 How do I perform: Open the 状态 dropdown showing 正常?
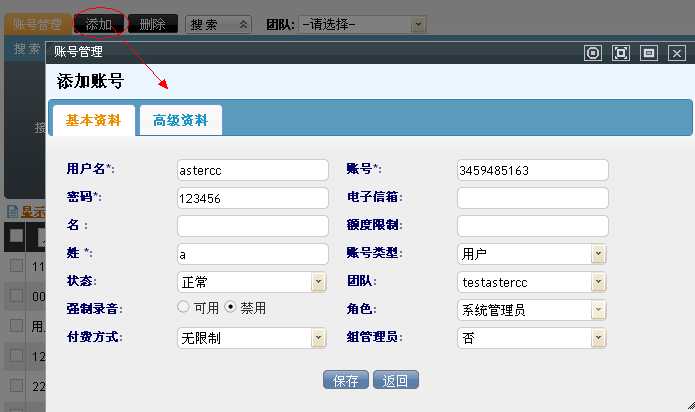coord(252,282)
